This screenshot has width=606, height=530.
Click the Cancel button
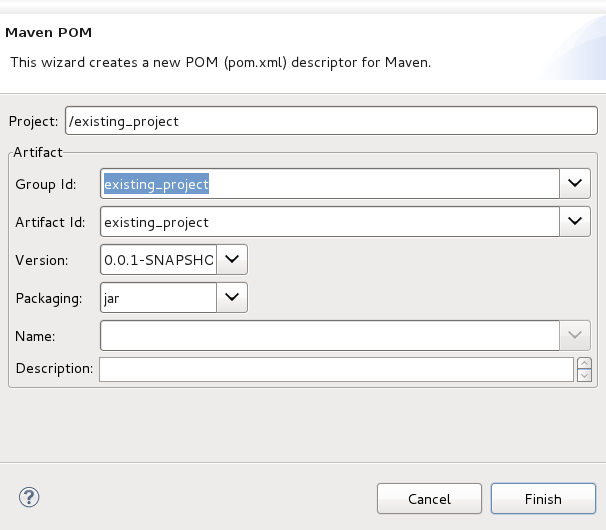tap(429, 499)
